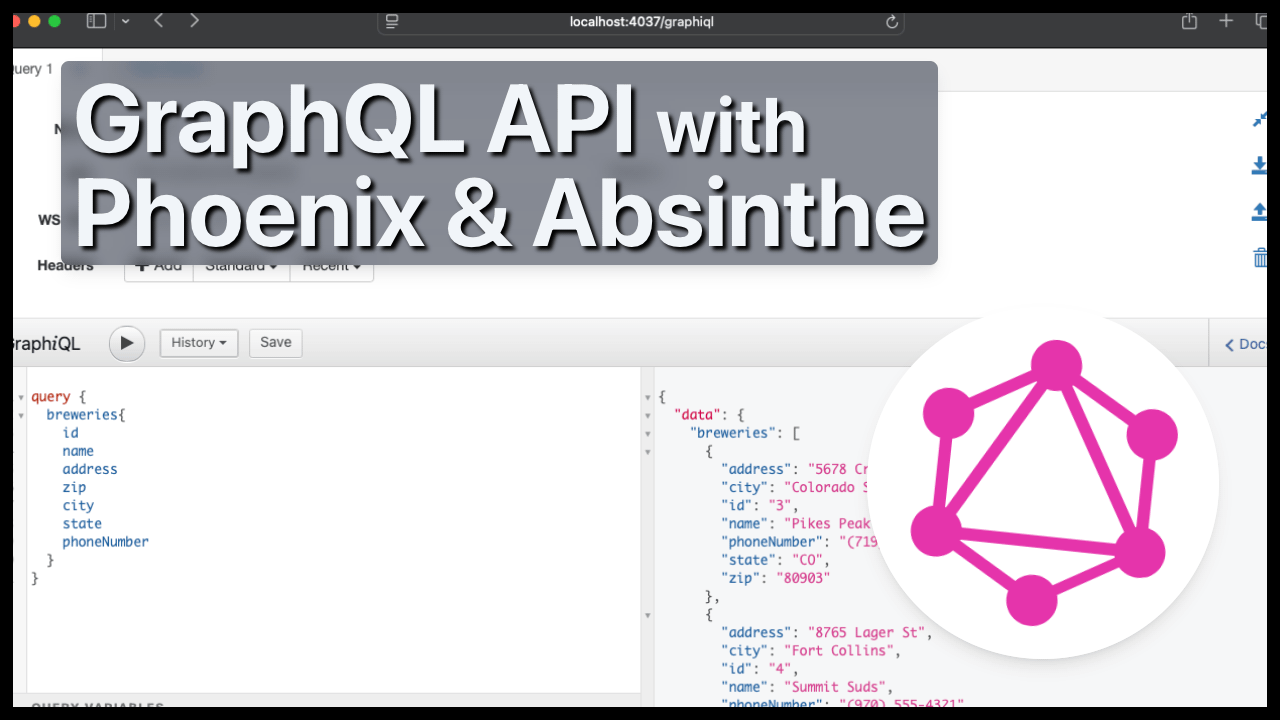1280x720 pixels.
Task: Collapse the "breweries": [ fold arrow in results
Action: [647, 434]
